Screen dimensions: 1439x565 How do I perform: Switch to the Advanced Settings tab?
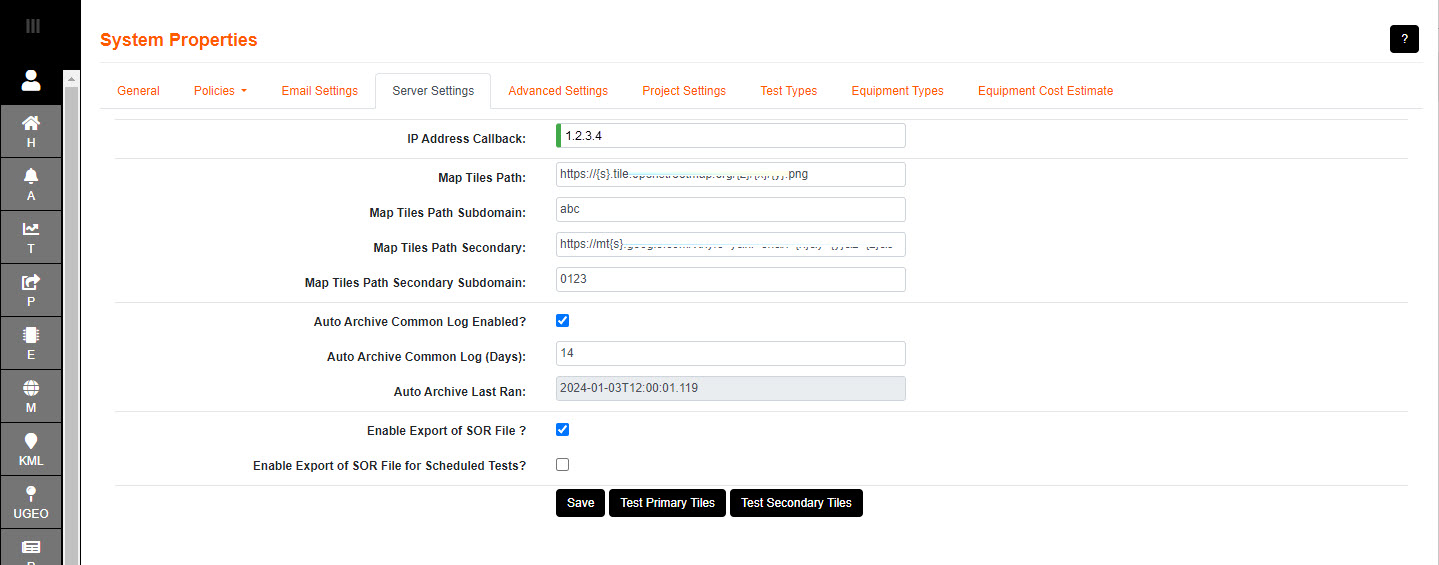point(557,91)
